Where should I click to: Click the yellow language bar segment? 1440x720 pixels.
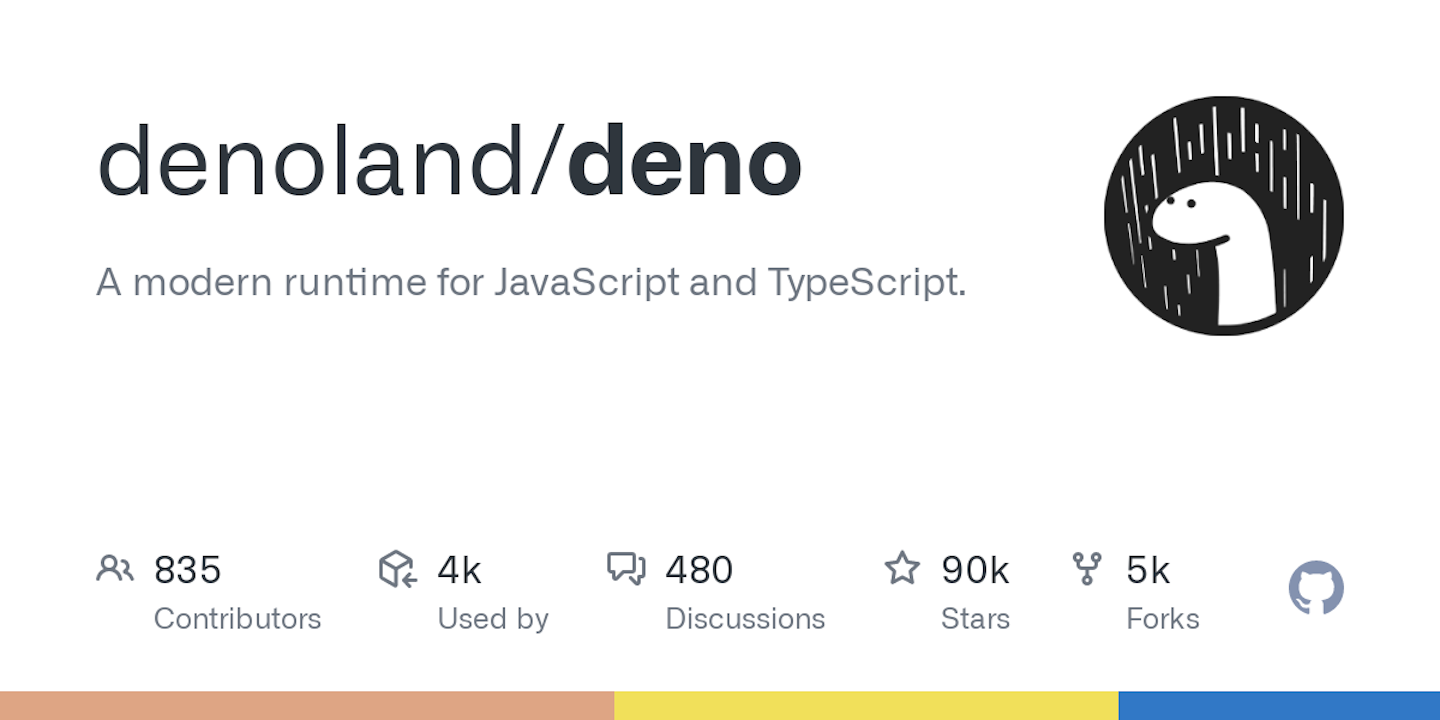(866, 705)
